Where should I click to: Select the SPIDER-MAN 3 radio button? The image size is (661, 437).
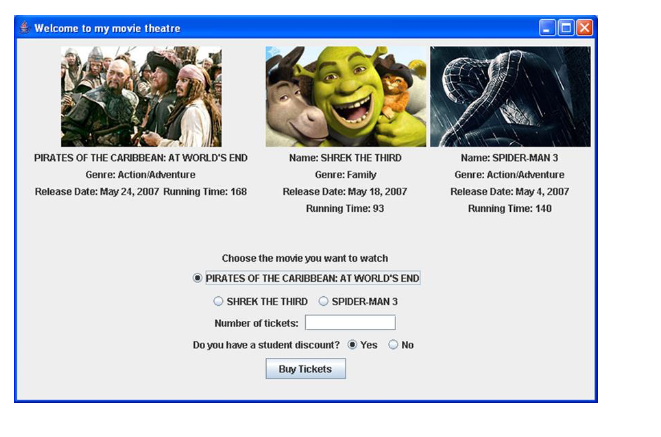[323, 301]
